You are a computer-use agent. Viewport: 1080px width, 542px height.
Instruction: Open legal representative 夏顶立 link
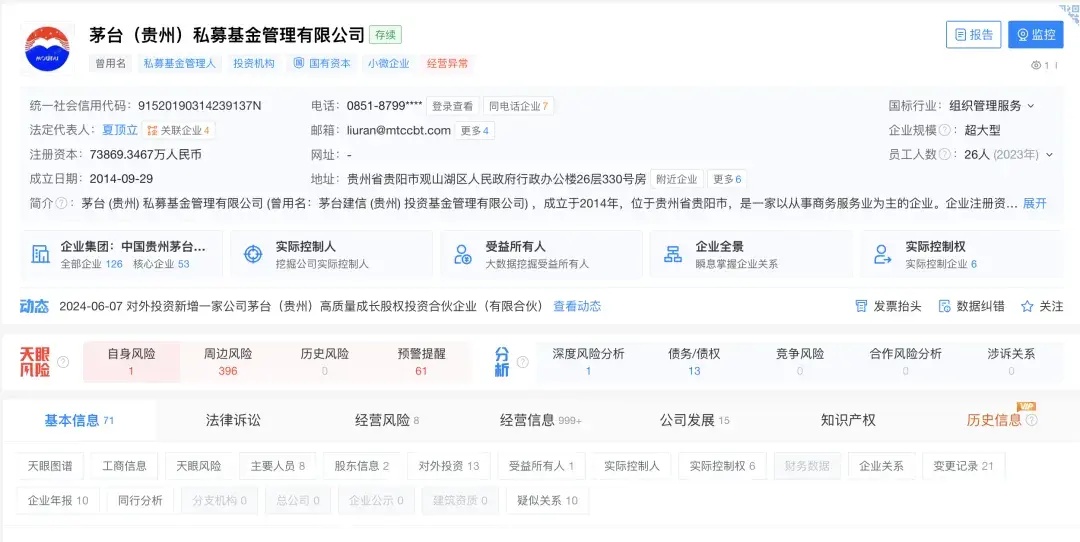120,130
